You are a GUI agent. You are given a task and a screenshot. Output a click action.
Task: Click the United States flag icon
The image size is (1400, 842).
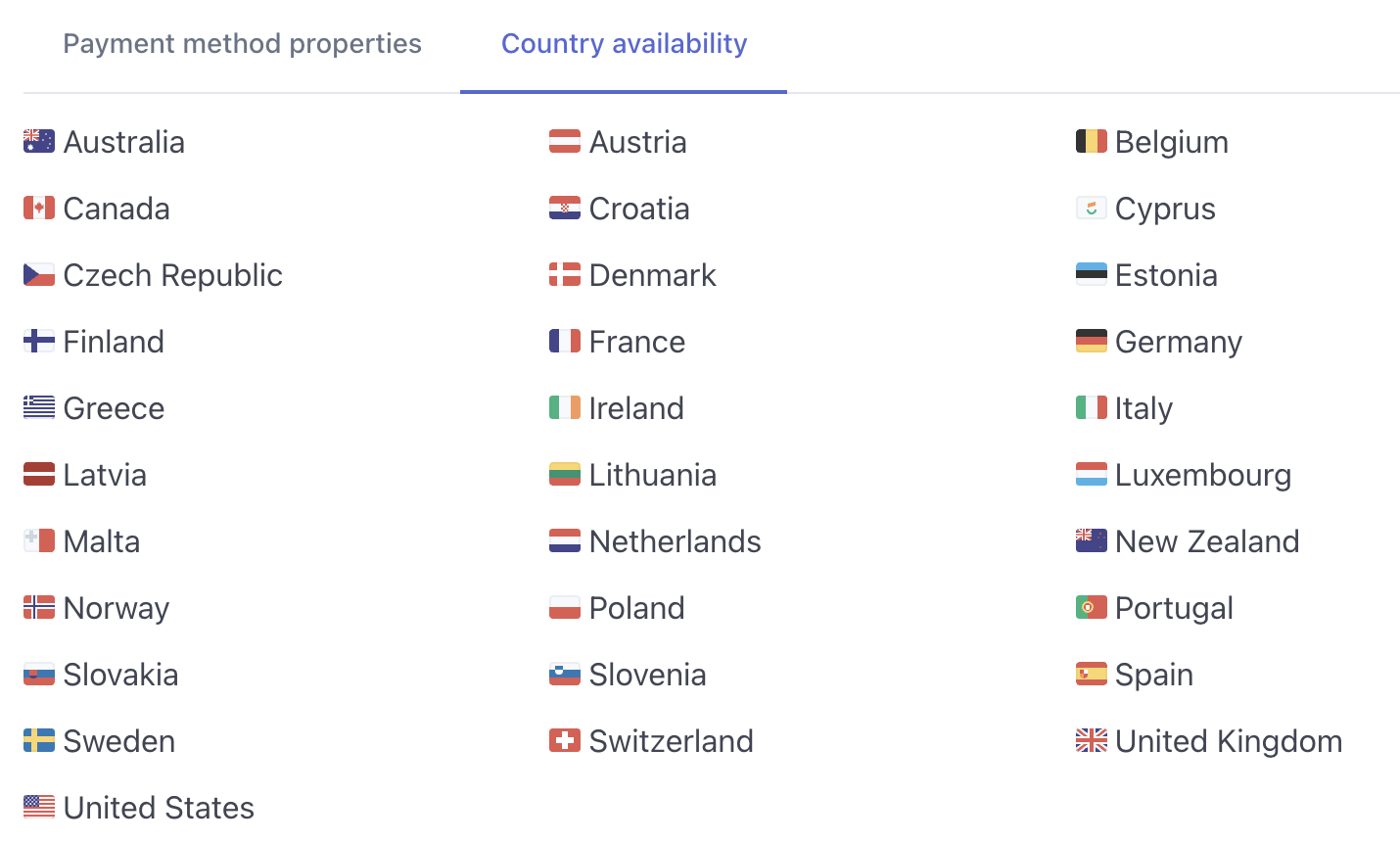[x=39, y=808]
